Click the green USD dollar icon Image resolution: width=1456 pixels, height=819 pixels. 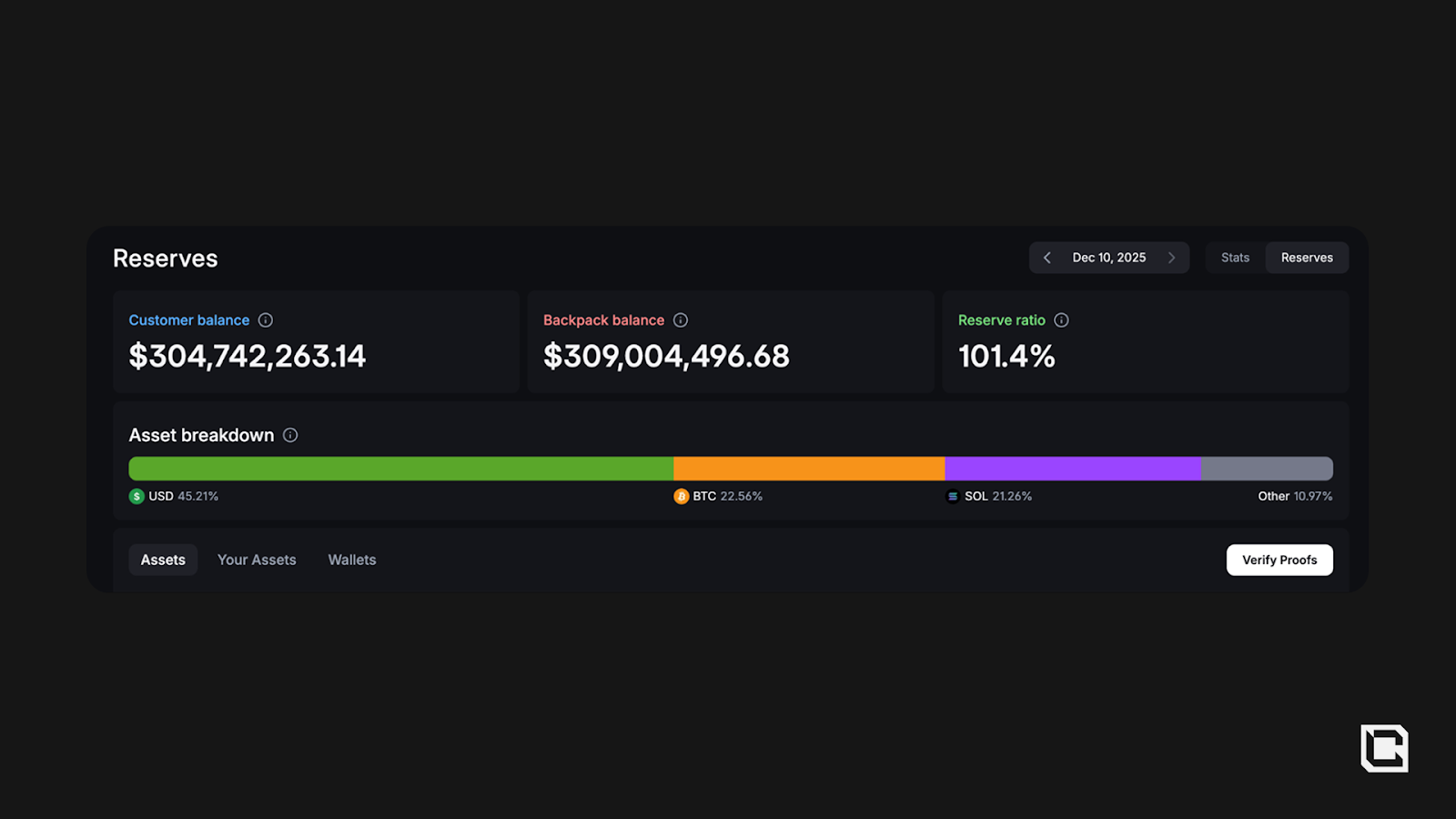pyautogui.click(x=136, y=496)
